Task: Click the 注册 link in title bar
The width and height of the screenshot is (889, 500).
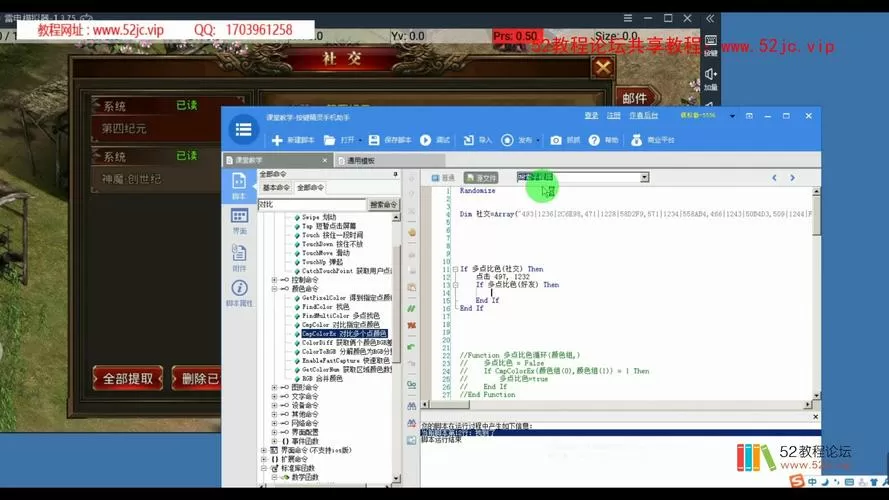Action: pyautogui.click(x=613, y=115)
